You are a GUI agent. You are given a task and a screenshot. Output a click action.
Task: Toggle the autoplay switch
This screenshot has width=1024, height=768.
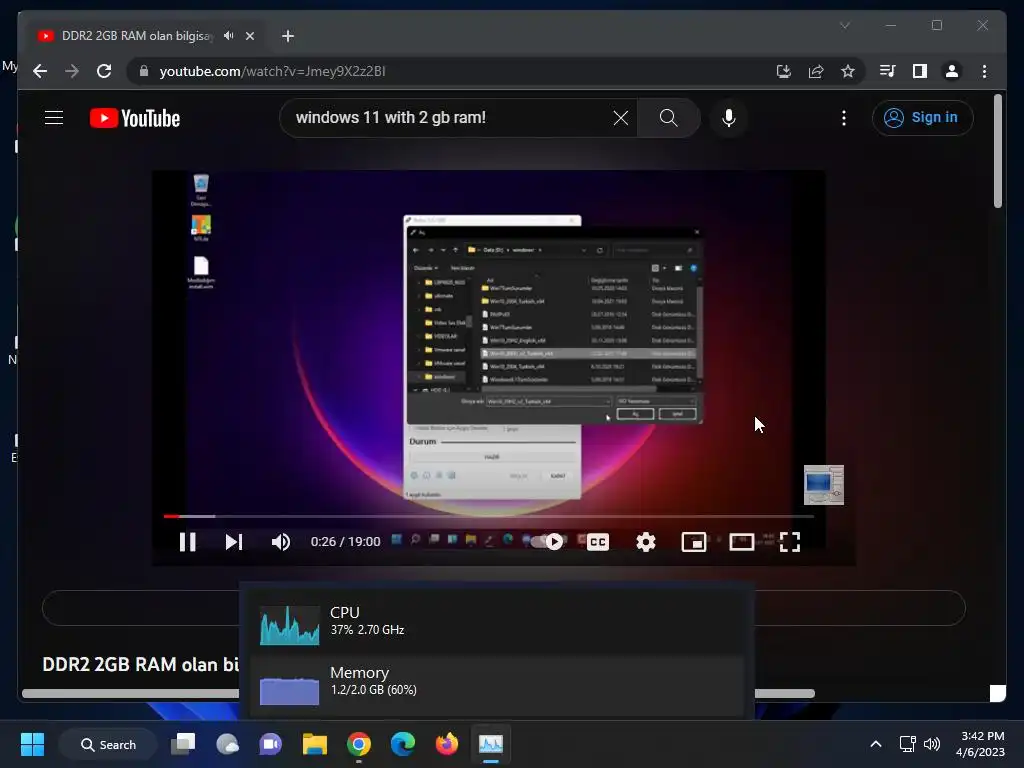coord(547,541)
